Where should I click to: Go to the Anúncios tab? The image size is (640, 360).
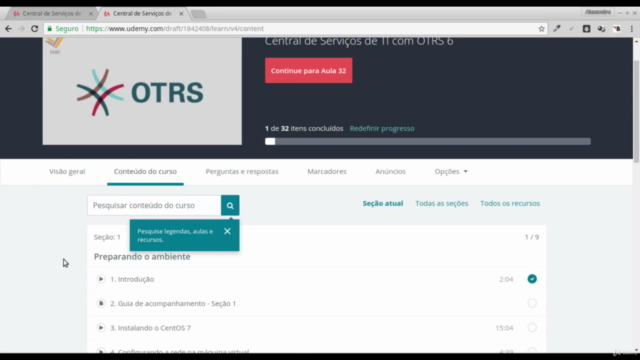coord(391,171)
